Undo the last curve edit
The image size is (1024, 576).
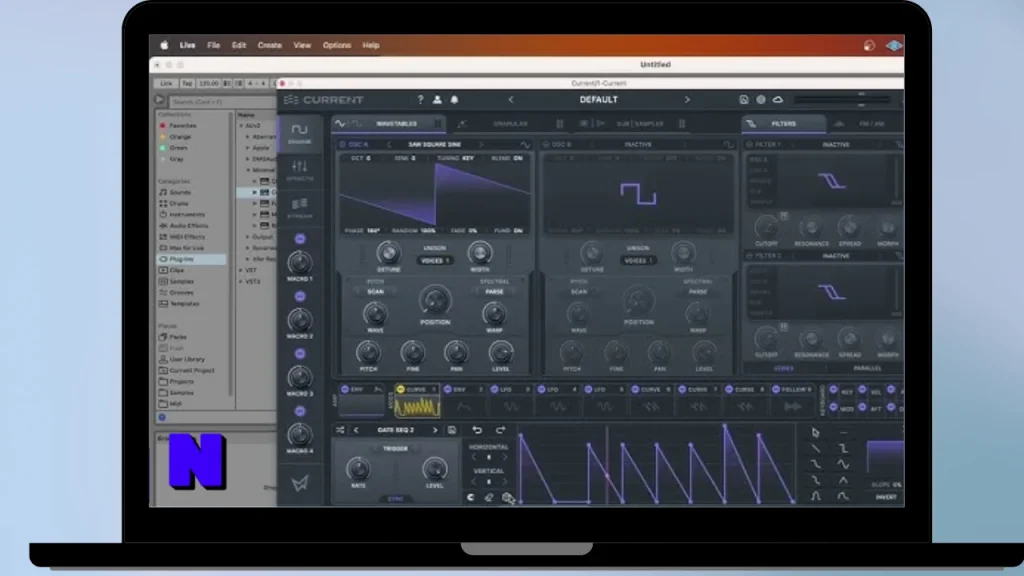477,430
